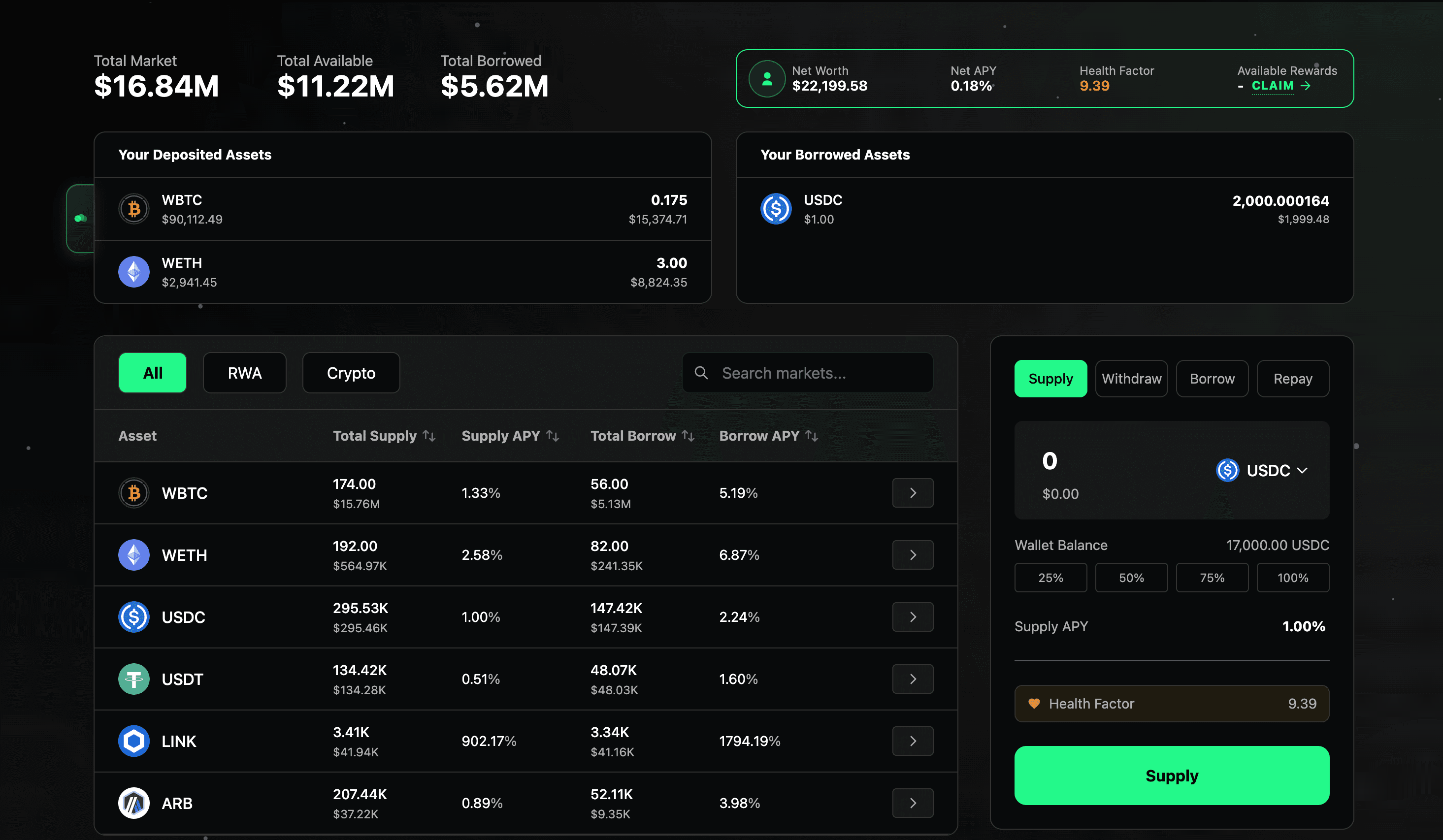The width and height of the screenshot is (1443, 840).
Task: Sort markets by Supply APY
Action: [510, 436]
